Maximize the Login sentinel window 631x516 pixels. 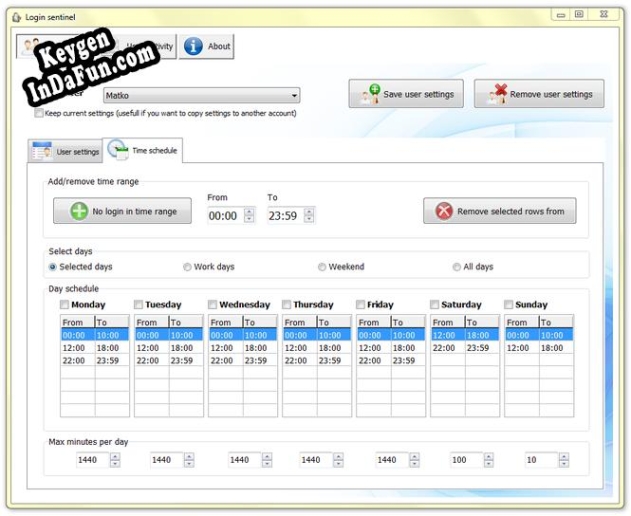click(x=579, y=15)
